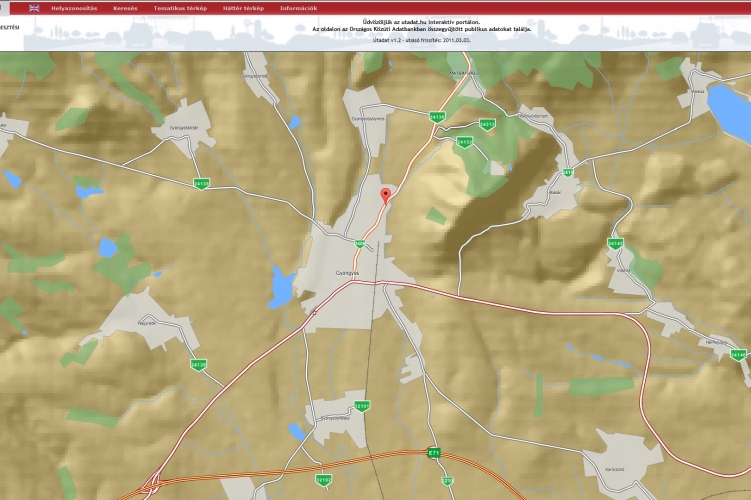Click the 24140 road number shield
The width and height of the screenshot is (751, 500).
[615, 243]
